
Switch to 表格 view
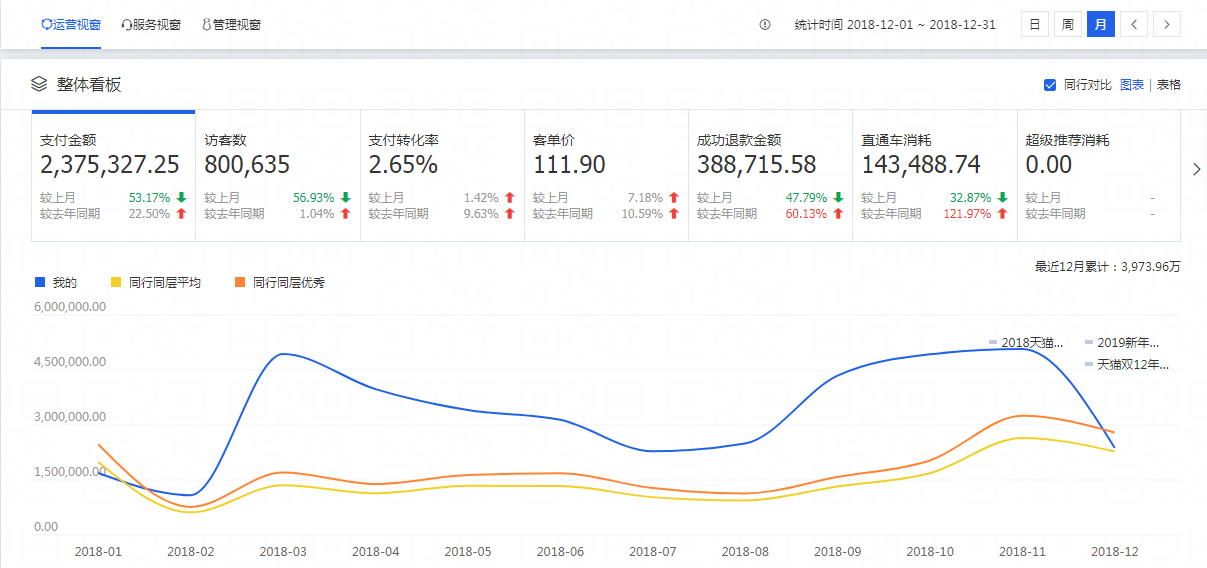1169,85
